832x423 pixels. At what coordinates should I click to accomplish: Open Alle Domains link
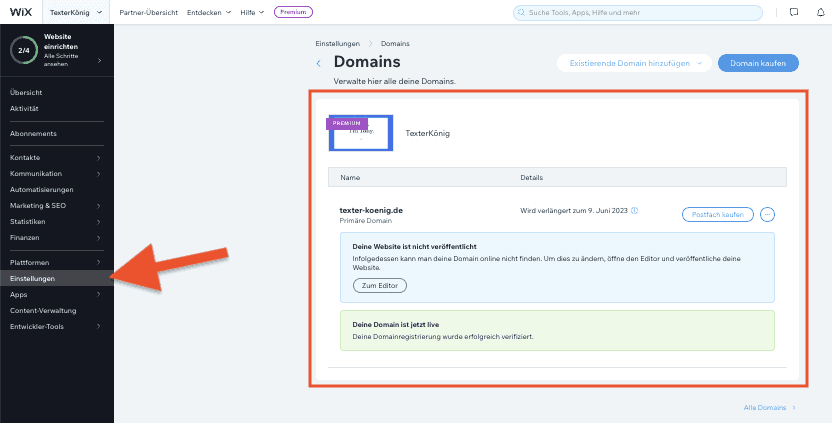(769, 408)
